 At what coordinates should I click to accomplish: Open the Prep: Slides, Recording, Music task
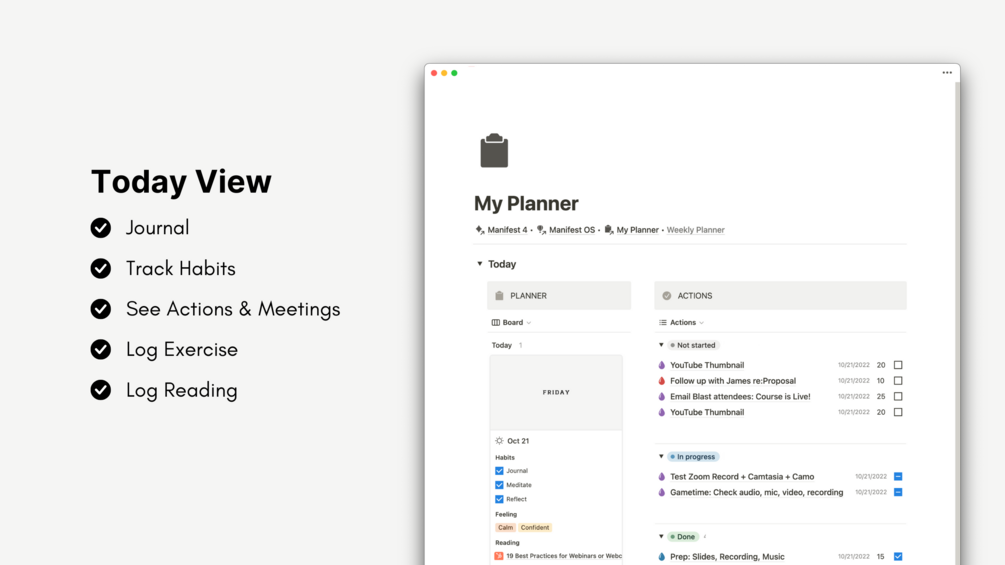727,557
